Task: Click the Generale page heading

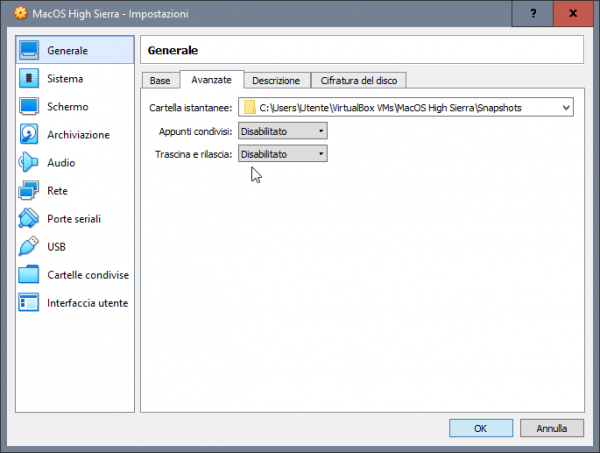Action: (173, 50)
